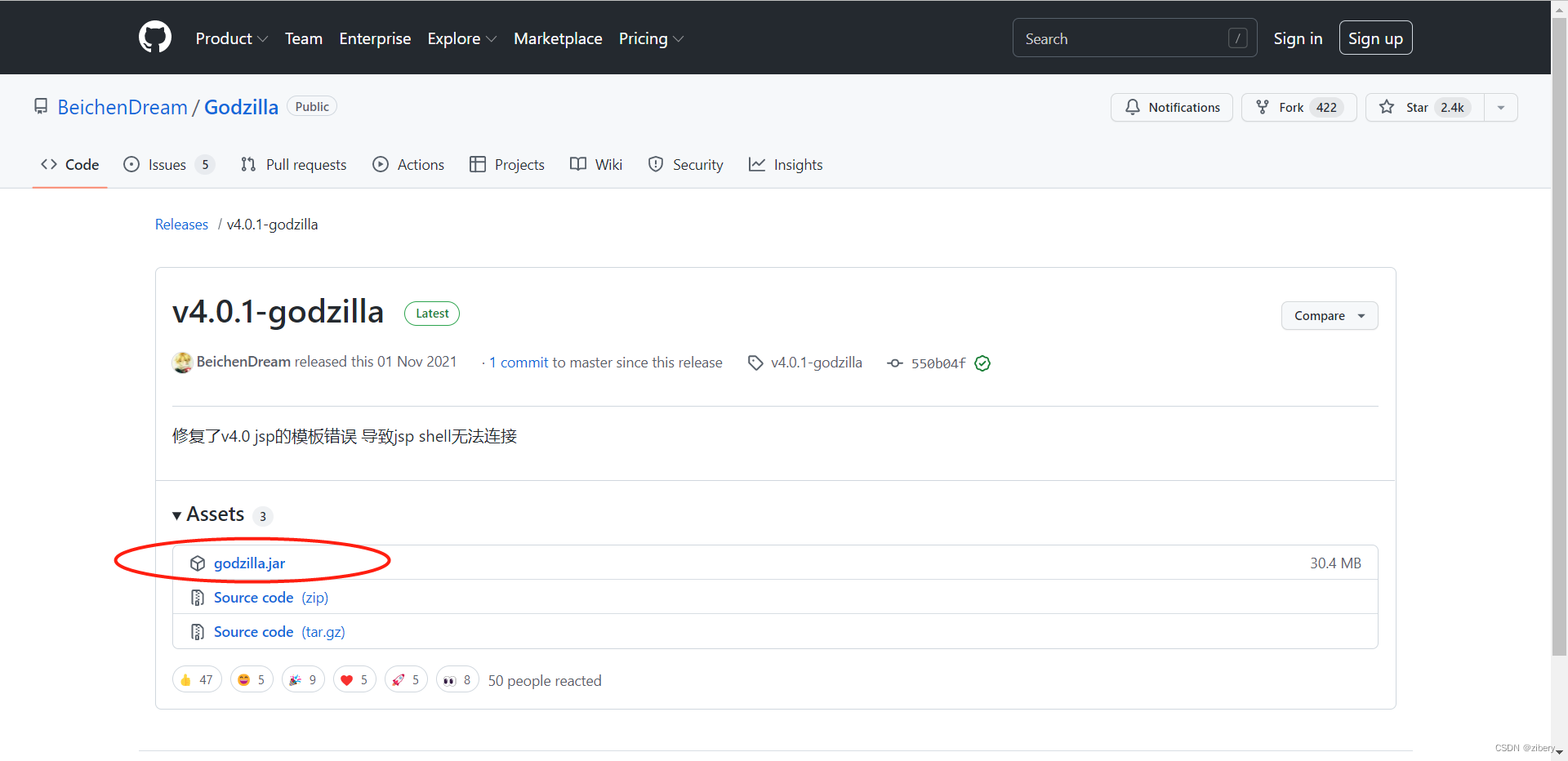The image size is (1568, 761).
Task: Open the Star list dropdown arrow
Action: pyautogui.click(x=1501, y=108)
